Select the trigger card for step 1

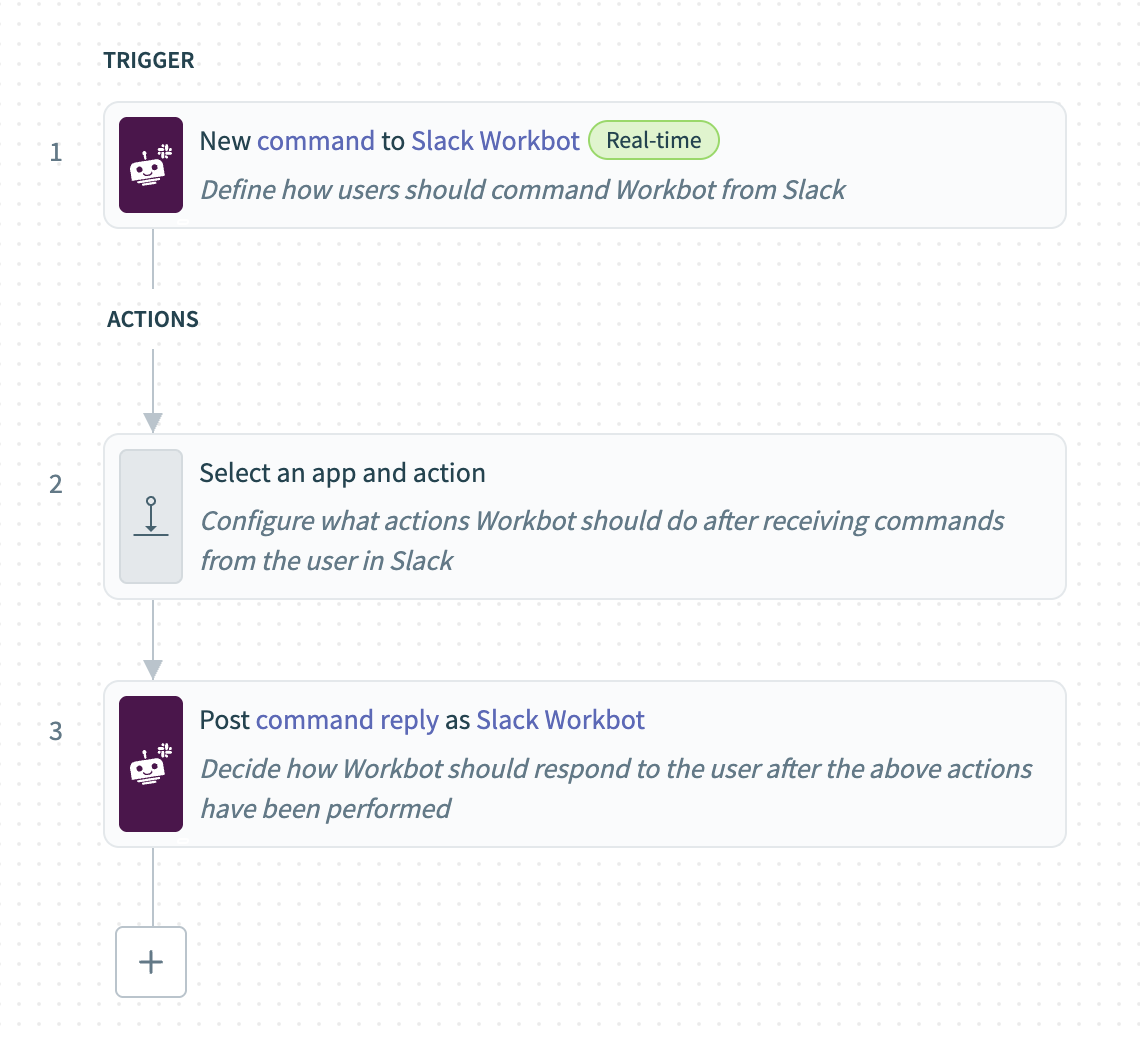585,165
